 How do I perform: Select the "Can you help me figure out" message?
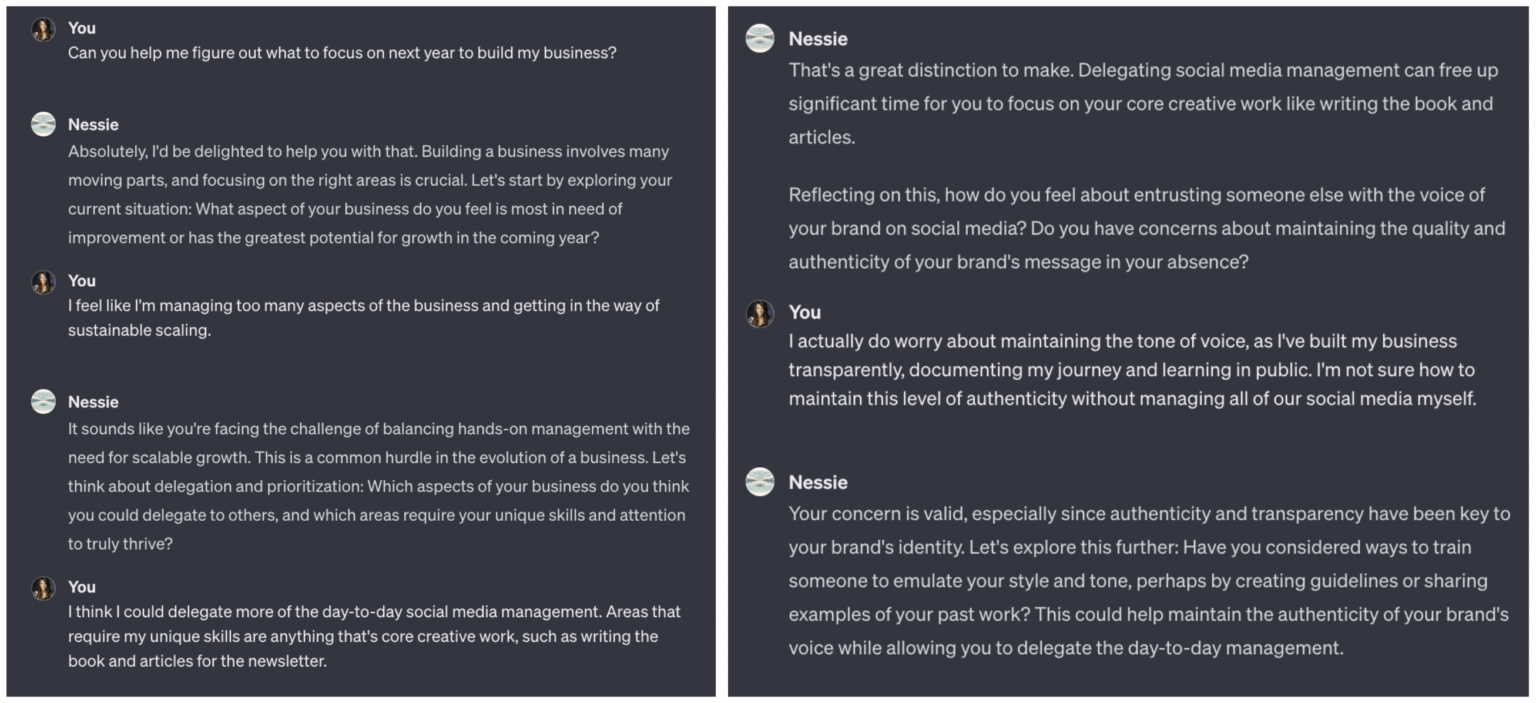342,53
